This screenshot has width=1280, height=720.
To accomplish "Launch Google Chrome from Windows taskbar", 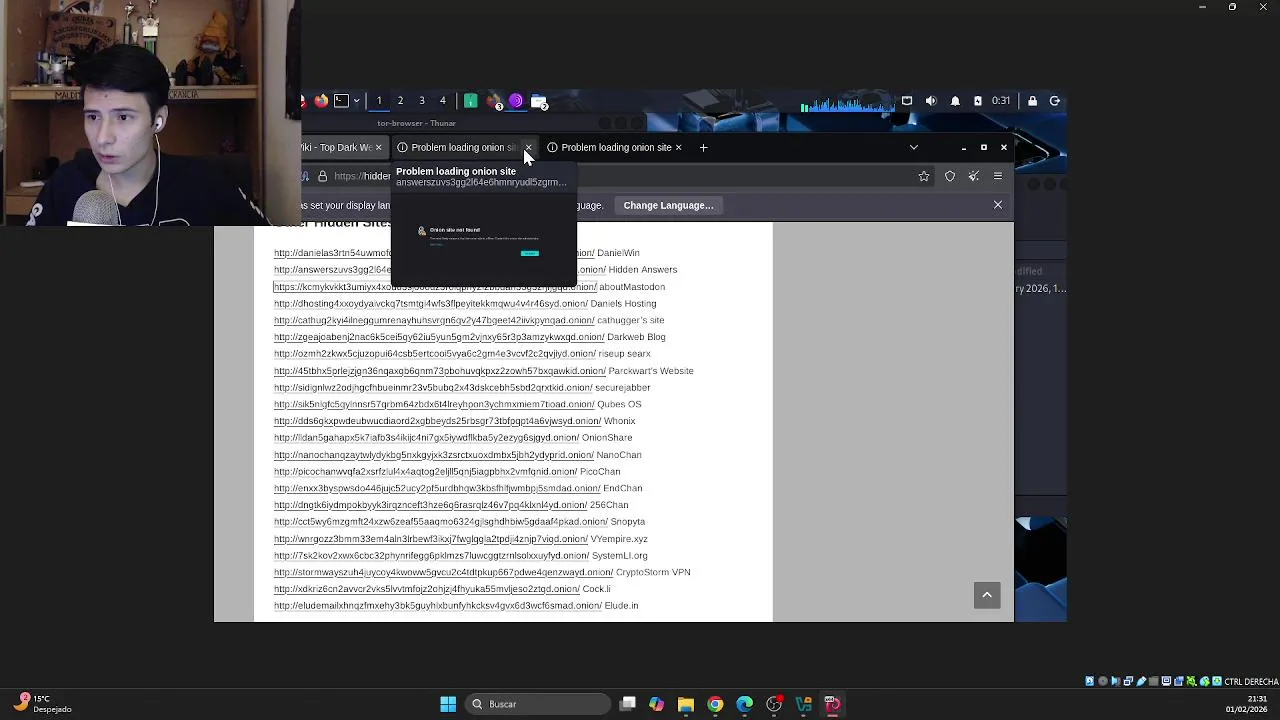I will [715, 704].
